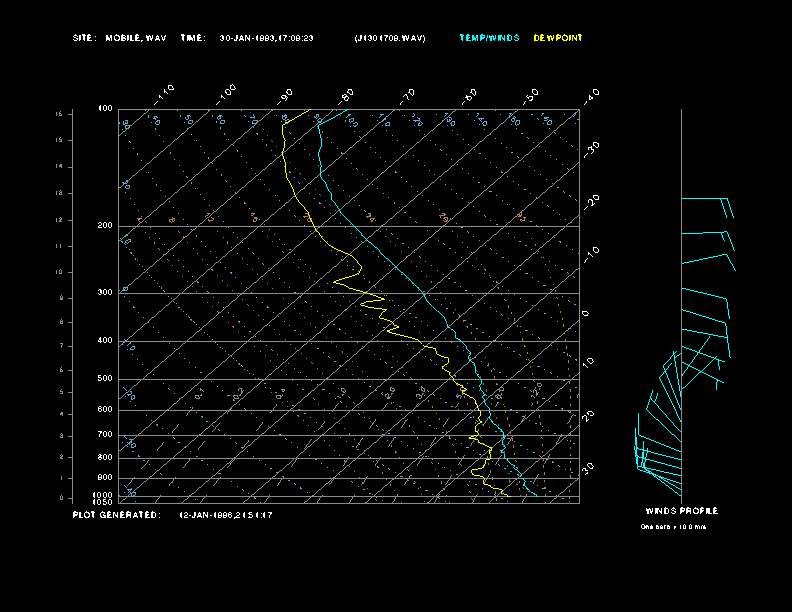Click the 300 pressure axis label
Image resolution: width=792 pixels, height=612 pixels.
(x=105, y=293)
